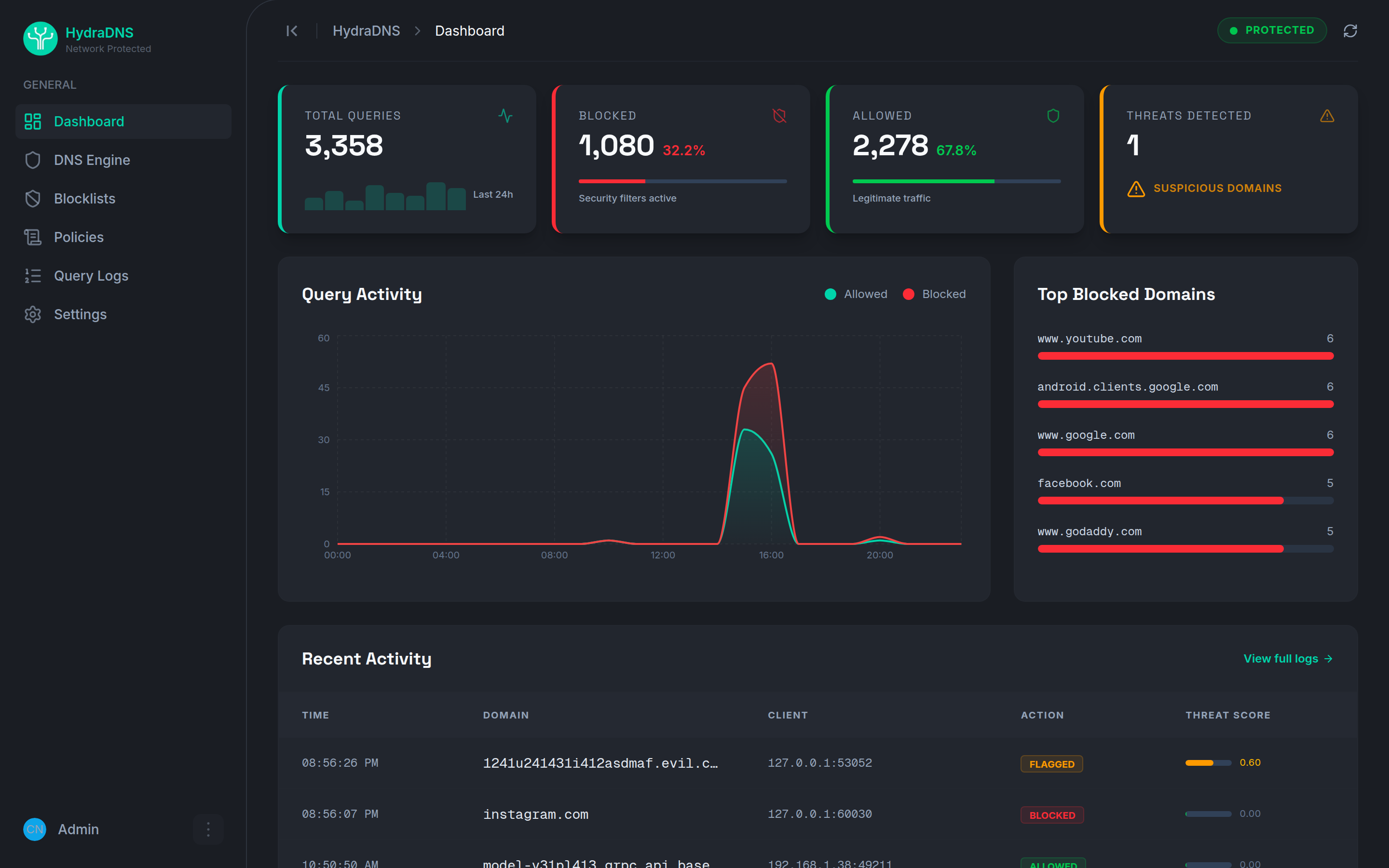Click the CN admin avatar

[x=34, y=829]
